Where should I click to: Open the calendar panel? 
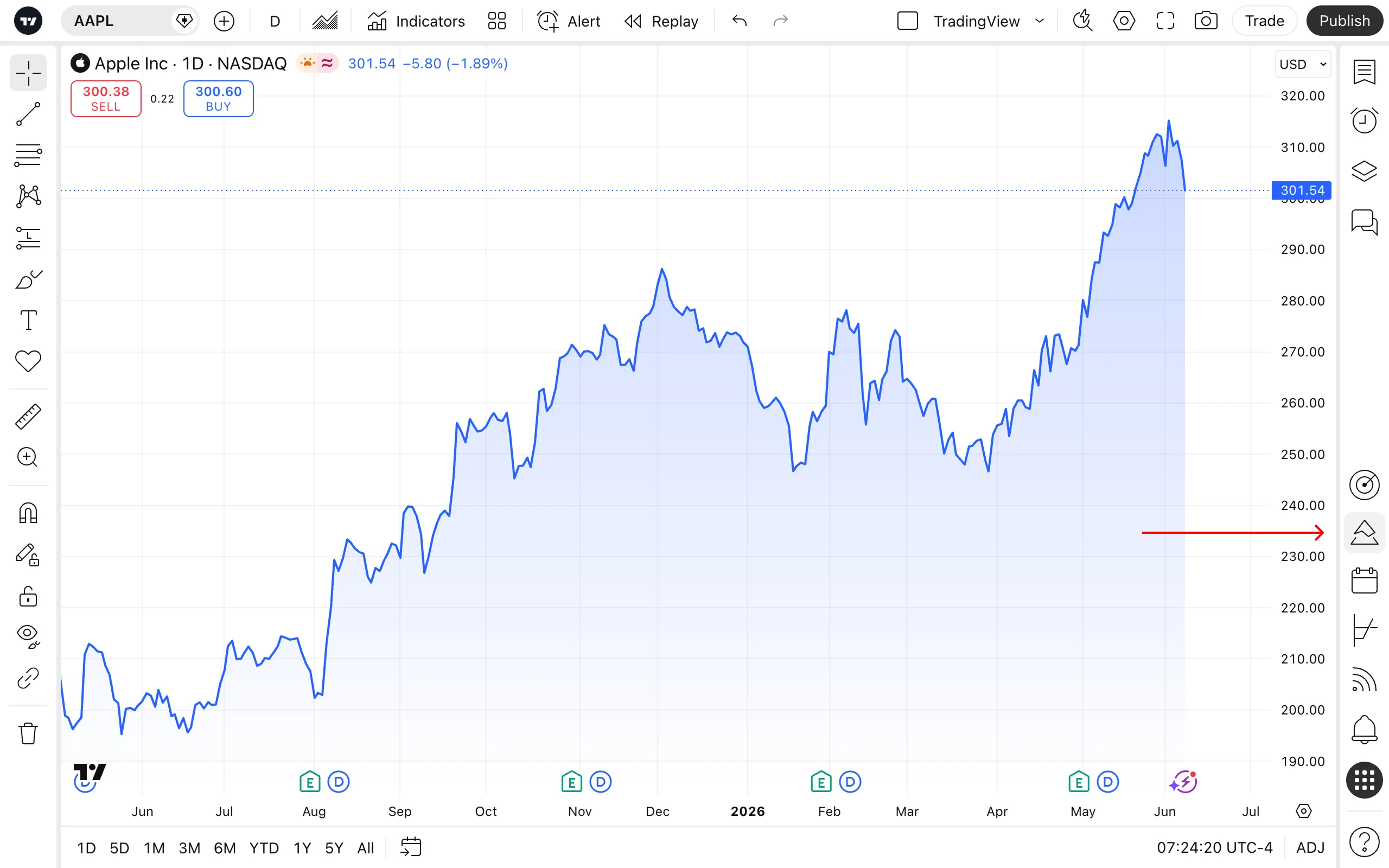point(1365,581)
